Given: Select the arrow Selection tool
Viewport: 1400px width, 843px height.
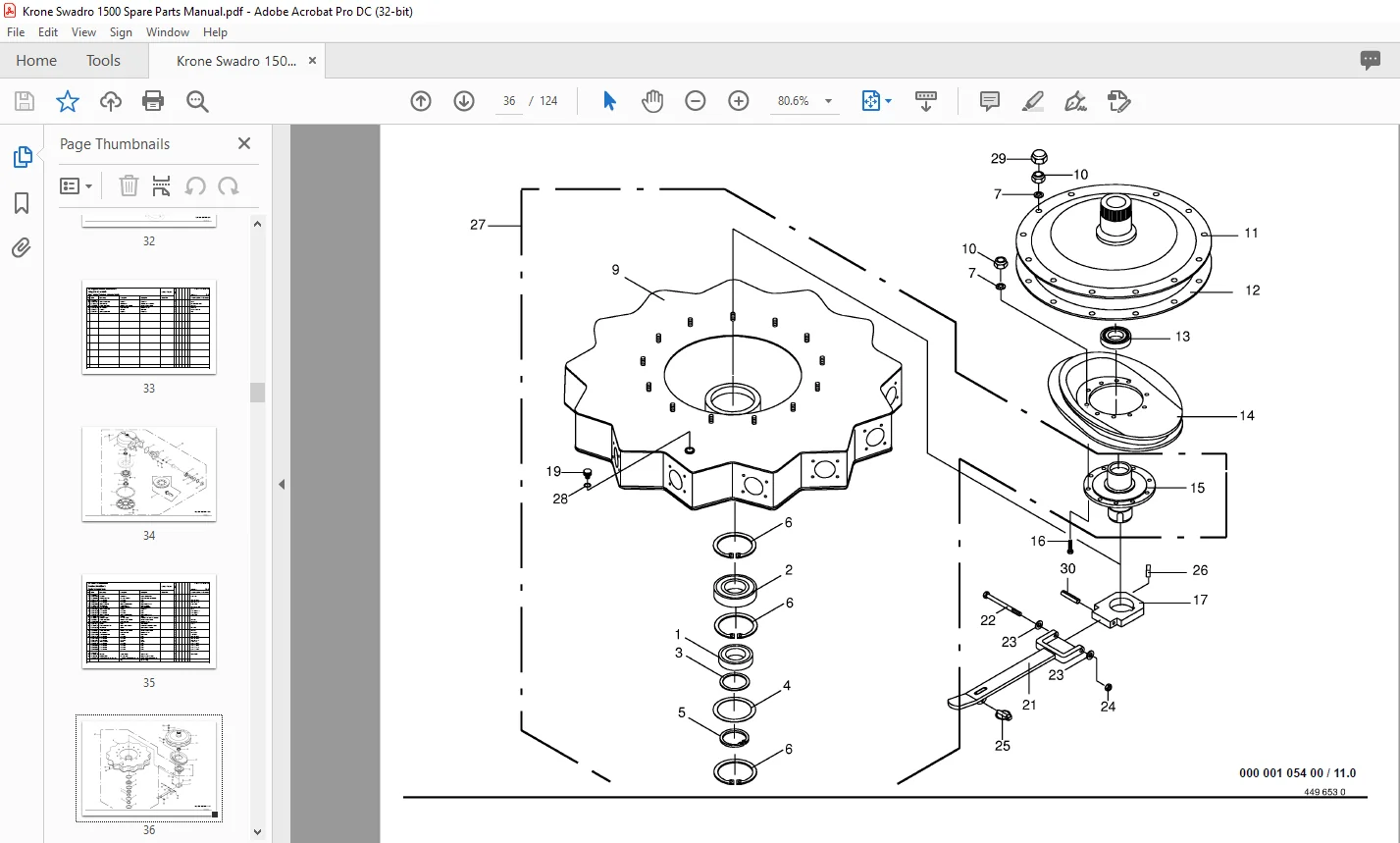Looking at the screenshot, I should point(609,101).
